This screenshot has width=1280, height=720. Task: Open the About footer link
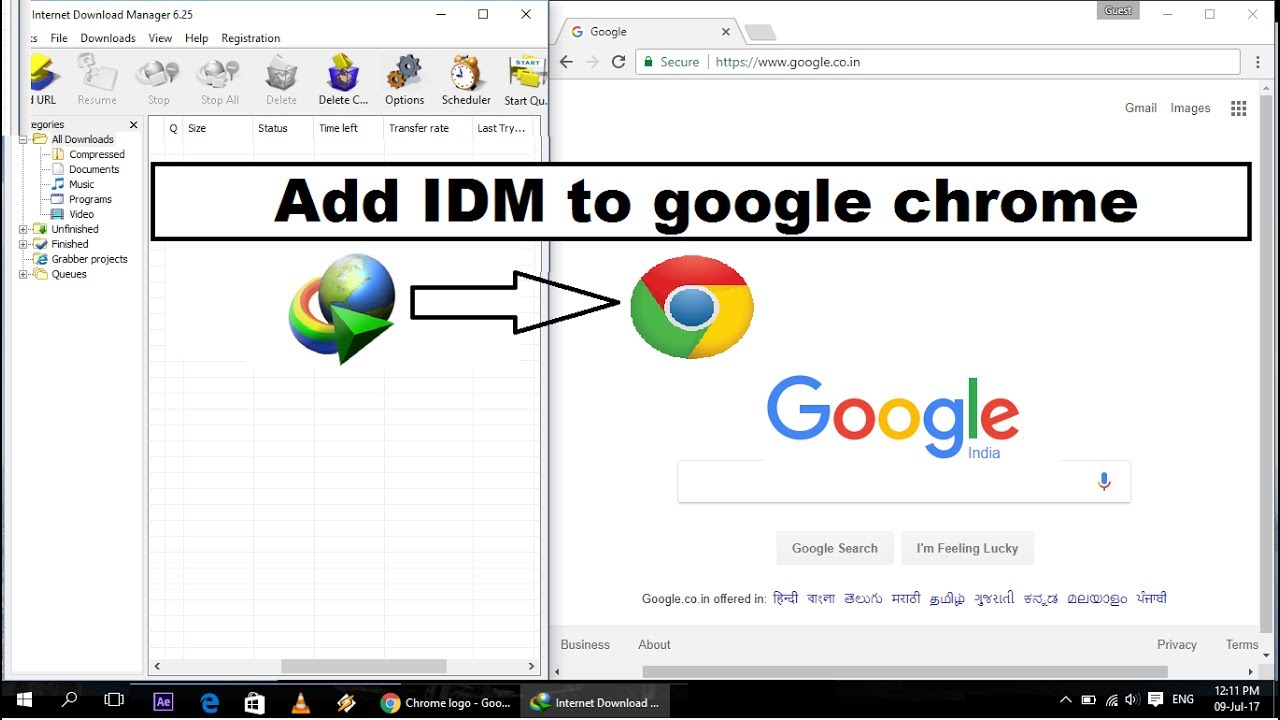point(655,645)
